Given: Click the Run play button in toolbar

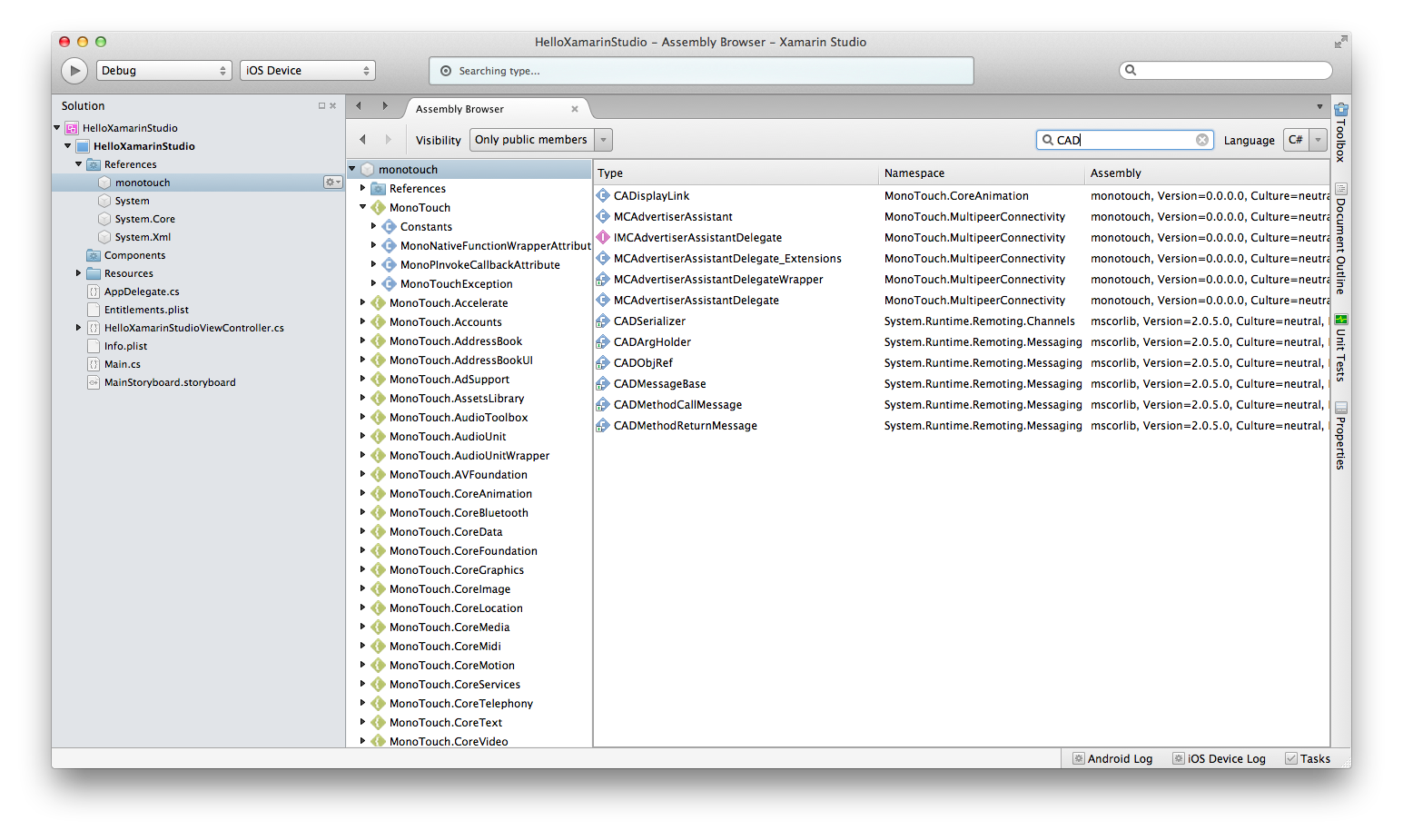Looking at the screenshot, I should (74, 71).
